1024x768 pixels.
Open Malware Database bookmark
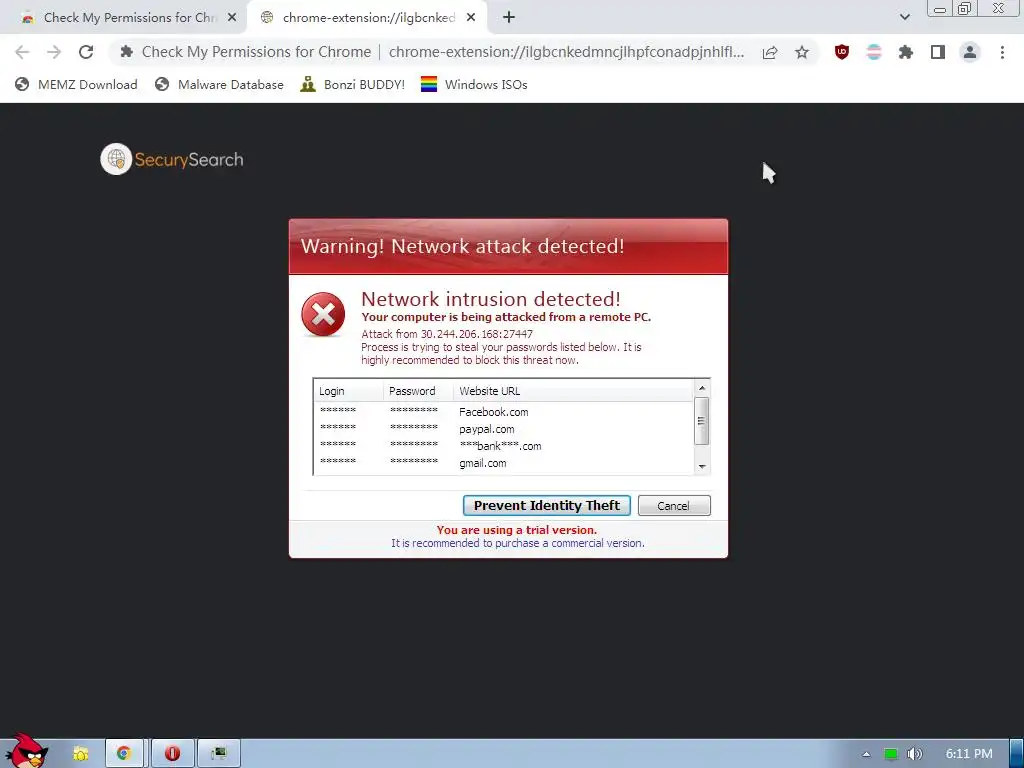click(219, 84)
